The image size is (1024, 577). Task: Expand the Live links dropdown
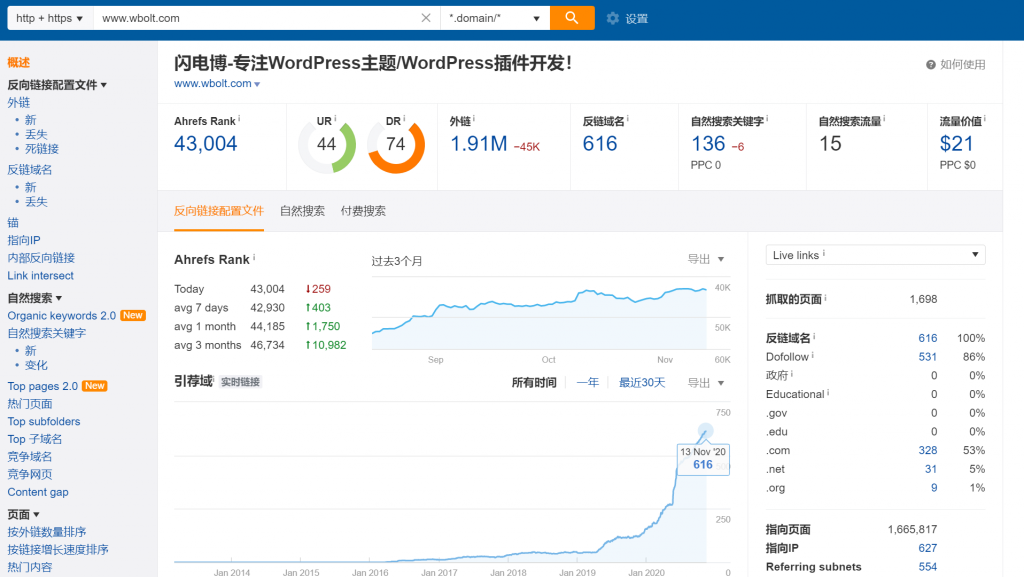point(875,255)
